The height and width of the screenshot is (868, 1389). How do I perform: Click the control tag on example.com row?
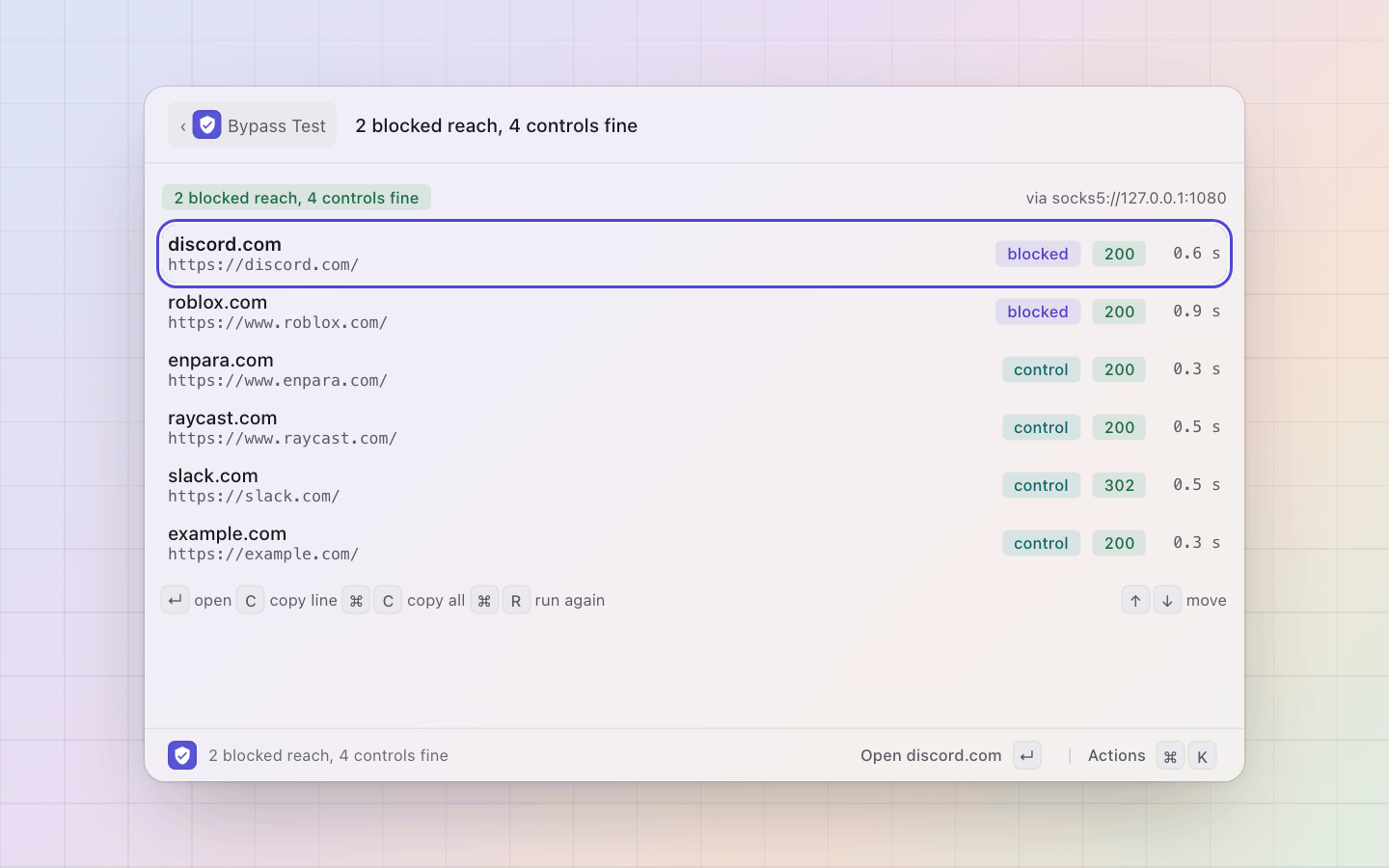[1041, 543]
